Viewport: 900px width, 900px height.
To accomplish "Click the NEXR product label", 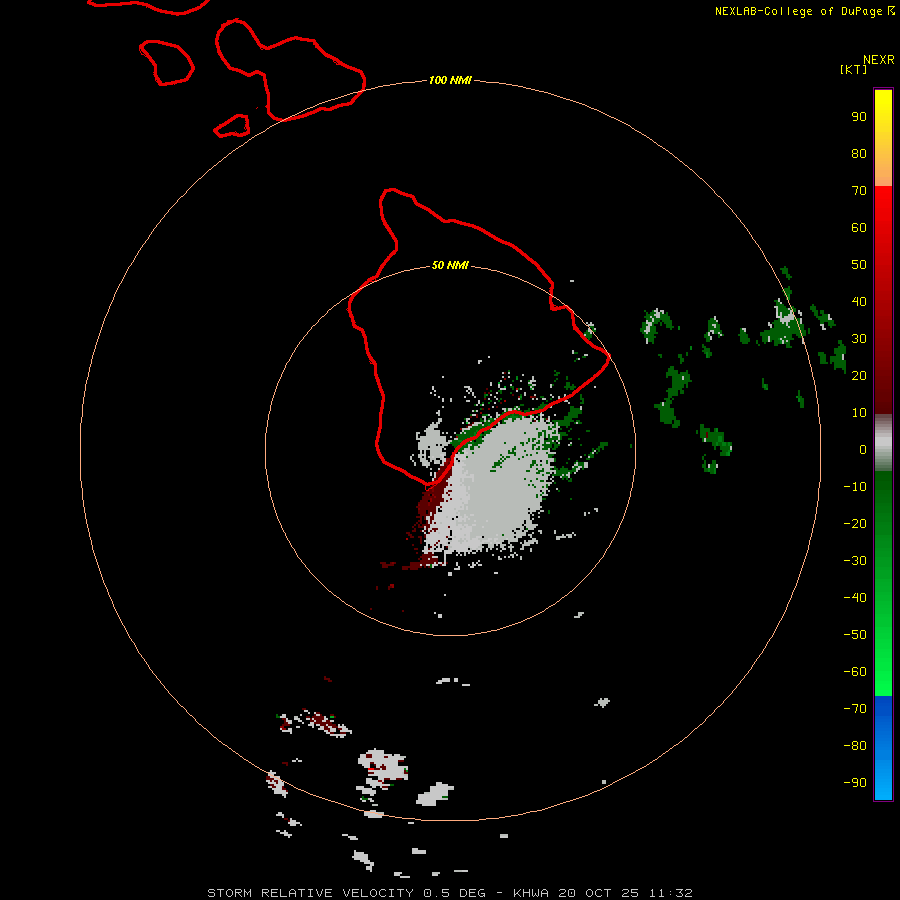I will point(878,59).
